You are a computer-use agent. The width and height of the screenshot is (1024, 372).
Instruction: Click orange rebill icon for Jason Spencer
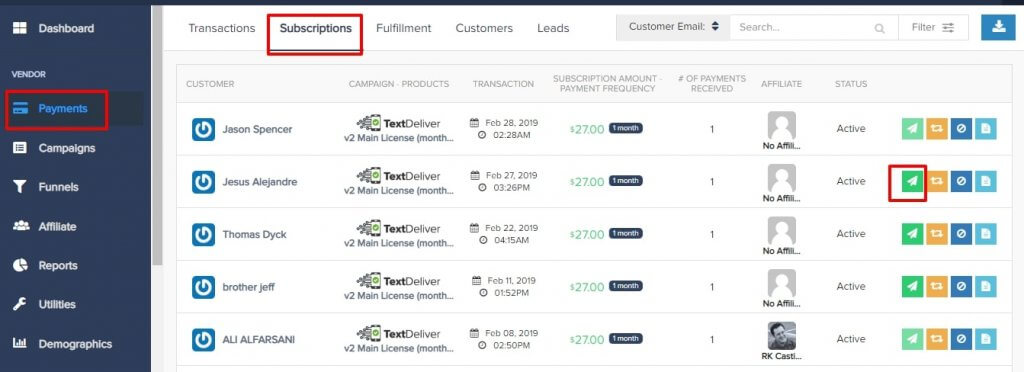[x=937, y=129]
